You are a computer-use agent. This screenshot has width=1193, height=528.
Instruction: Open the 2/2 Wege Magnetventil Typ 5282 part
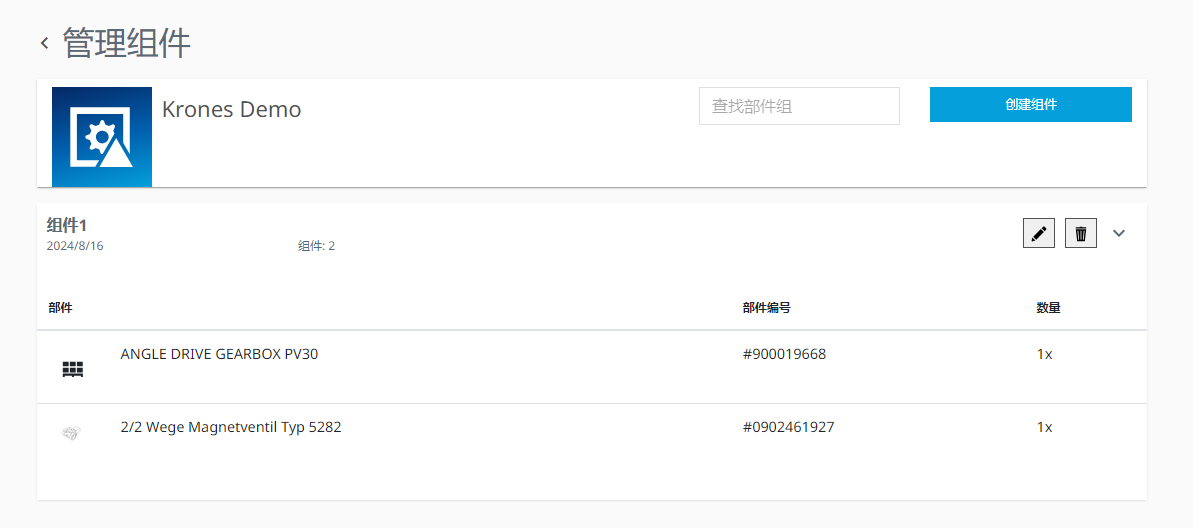tap(231, 427)
